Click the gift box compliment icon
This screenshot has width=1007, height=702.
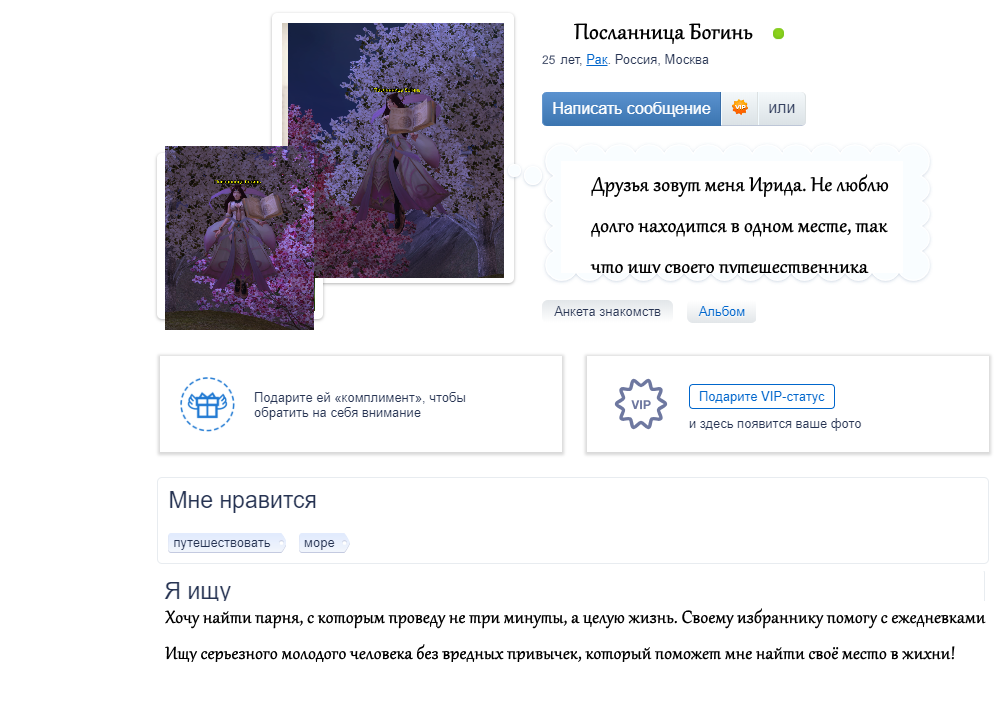click(205, 404)
